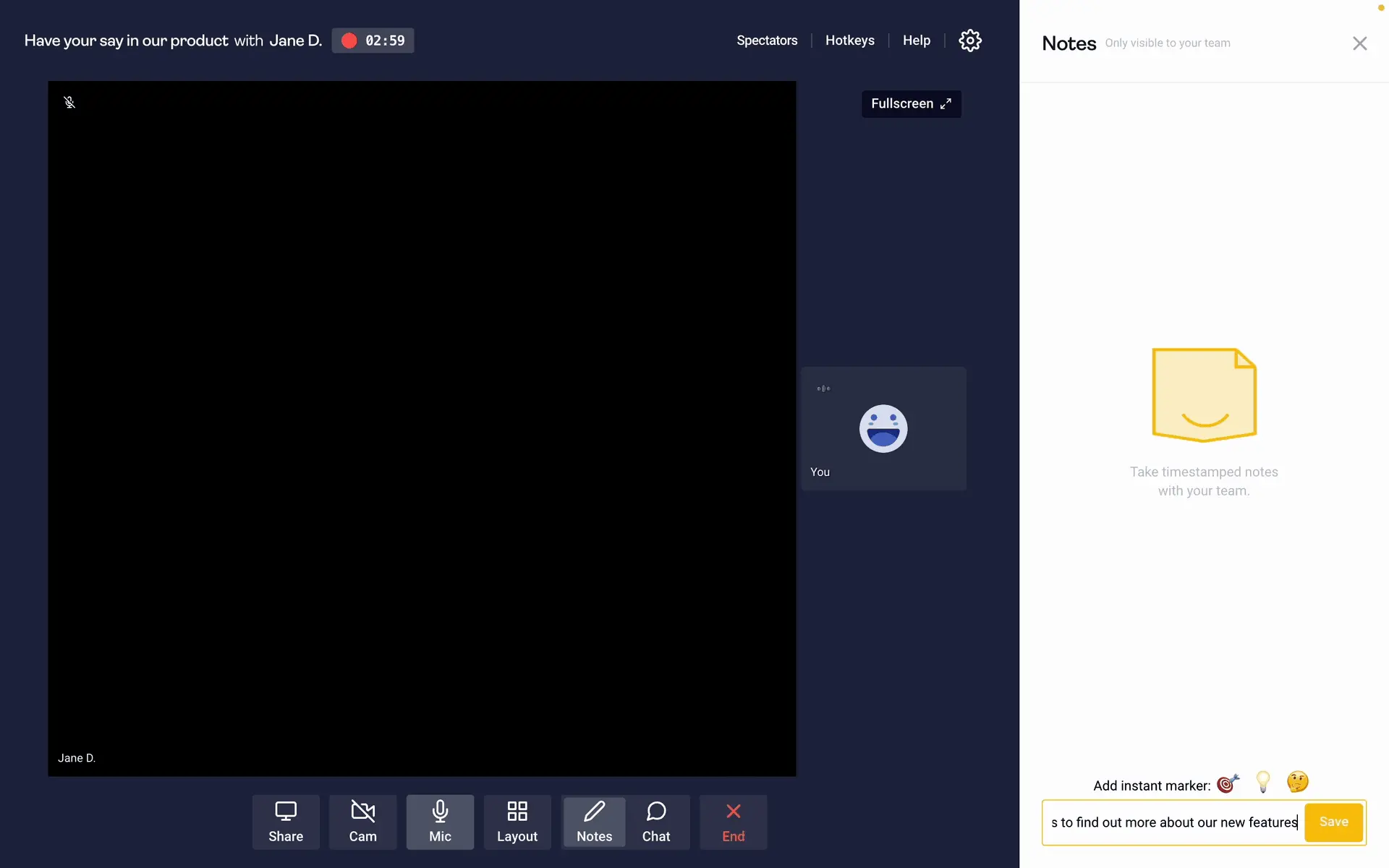The height and width of the screenshot is (868, 1389).
Task: Enter Fullscreen view
Action: click(x=911, y=103)
